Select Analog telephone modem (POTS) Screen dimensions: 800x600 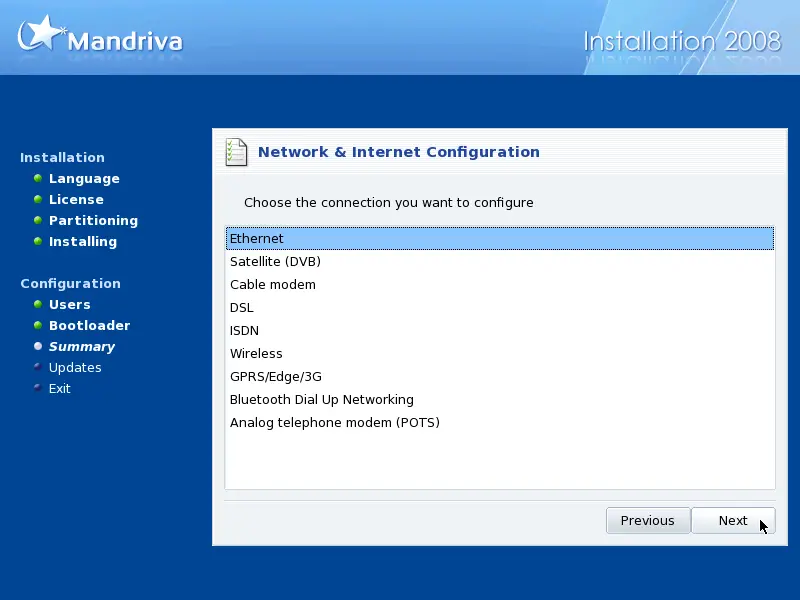(500, 422)
